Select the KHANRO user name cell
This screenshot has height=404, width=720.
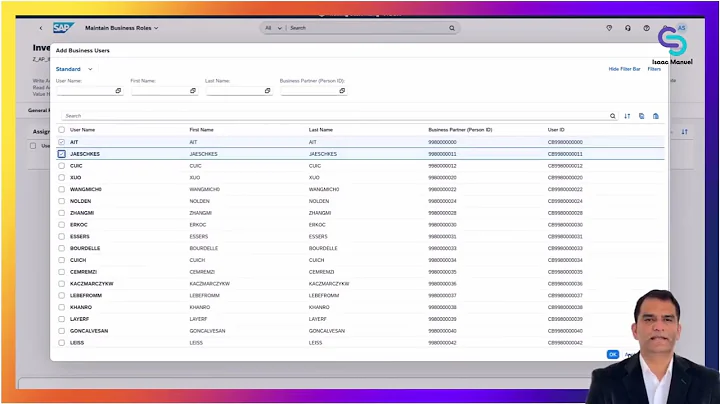coord(81,307)
